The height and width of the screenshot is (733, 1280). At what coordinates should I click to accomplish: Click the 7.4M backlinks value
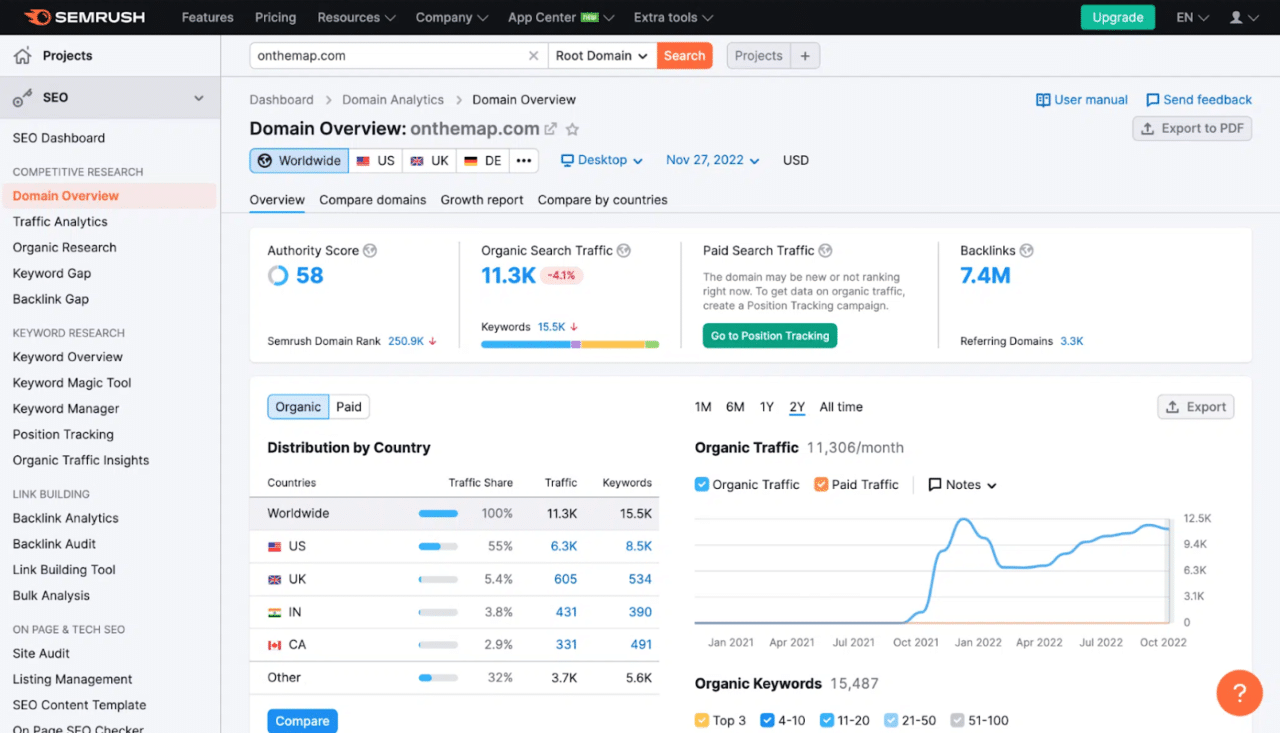click(985, 276)
